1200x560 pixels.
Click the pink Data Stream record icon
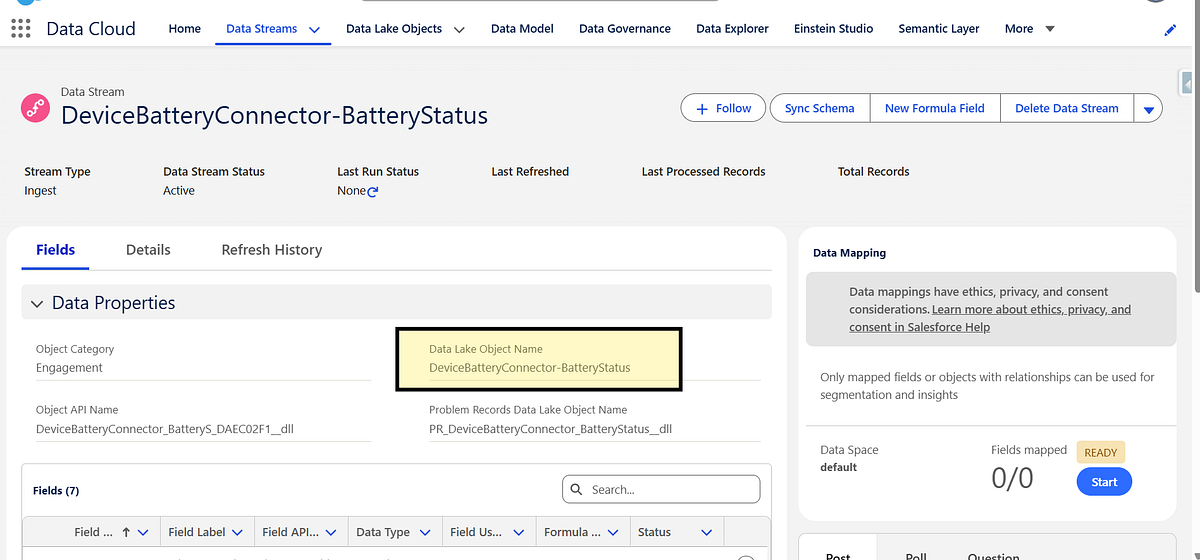click(x=36, y=109)
